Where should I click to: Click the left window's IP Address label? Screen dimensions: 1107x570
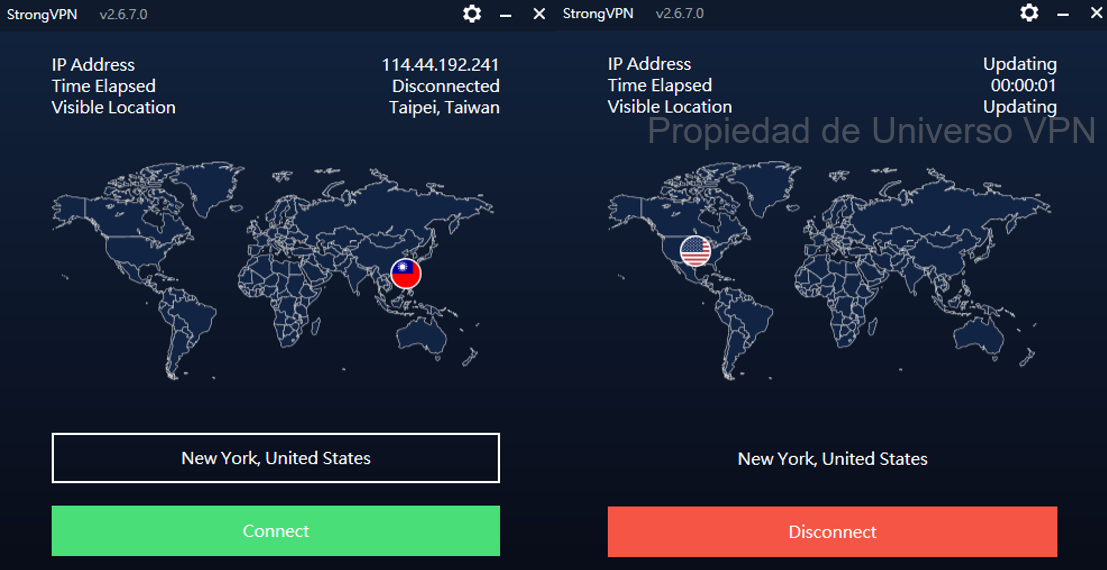tap(93, 65)
